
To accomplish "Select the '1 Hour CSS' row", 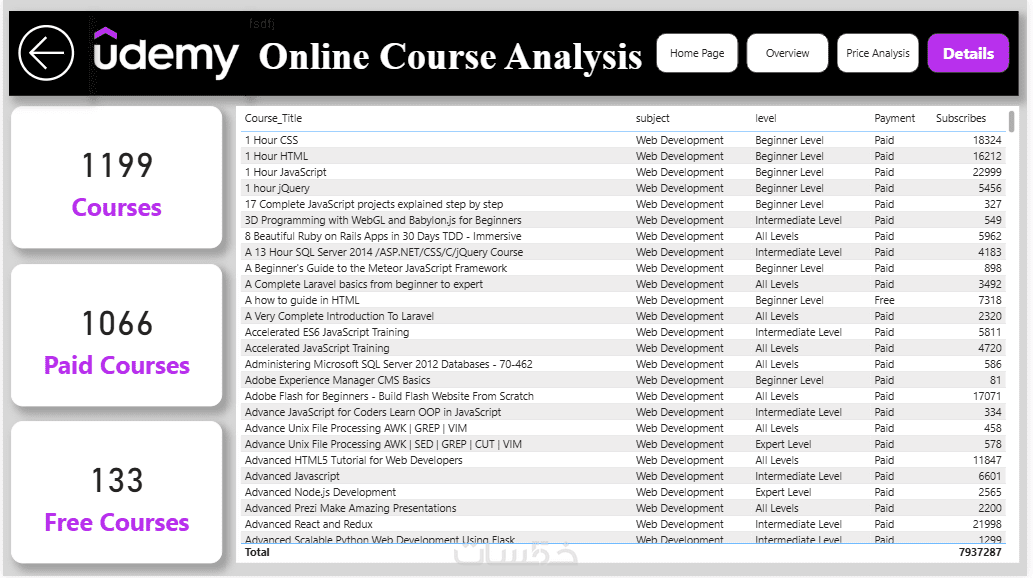I will point(623,140).
